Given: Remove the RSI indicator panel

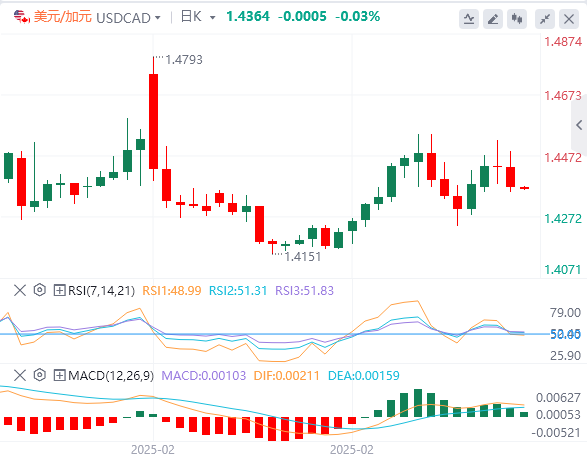Looking at the screenshot, I should [20, 290].
